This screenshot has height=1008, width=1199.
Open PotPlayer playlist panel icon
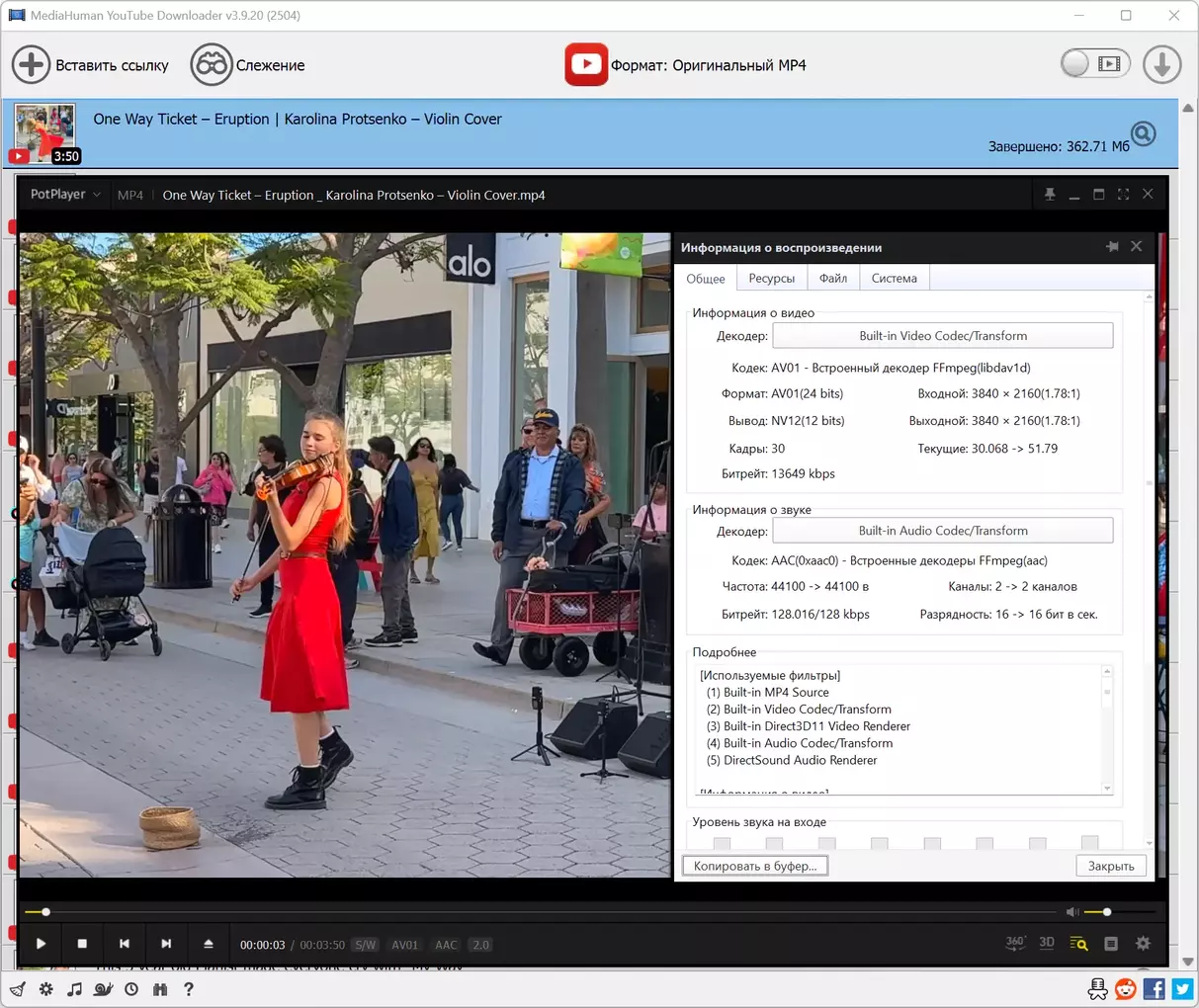point(1111,944)
